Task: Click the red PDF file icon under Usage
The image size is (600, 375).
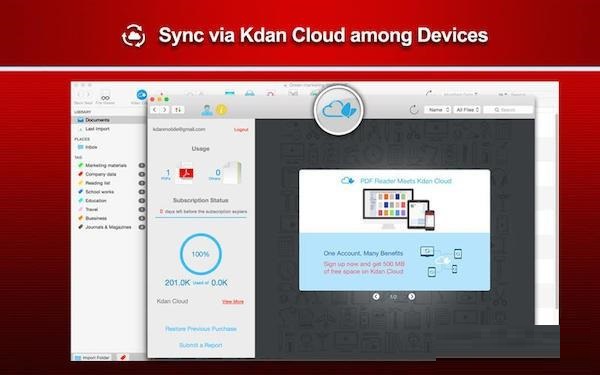Action: click(x=186, y=173)
